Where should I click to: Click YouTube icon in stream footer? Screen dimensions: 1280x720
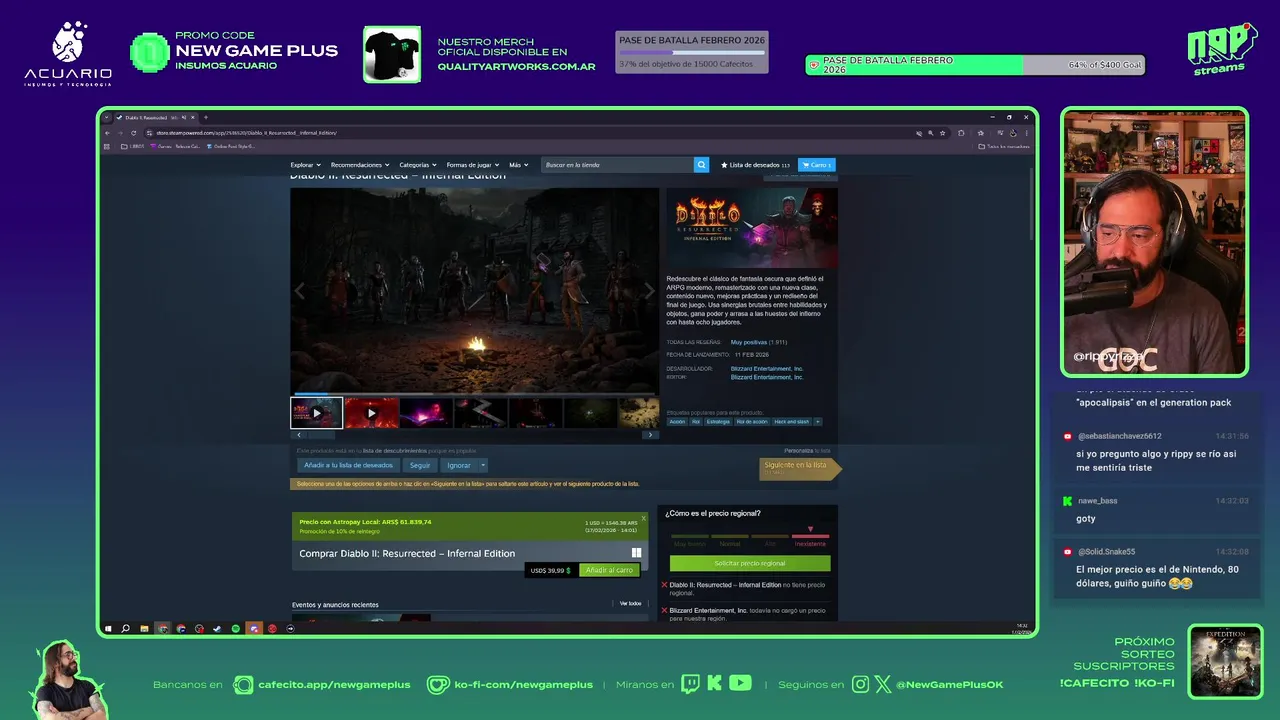[740, 684]
